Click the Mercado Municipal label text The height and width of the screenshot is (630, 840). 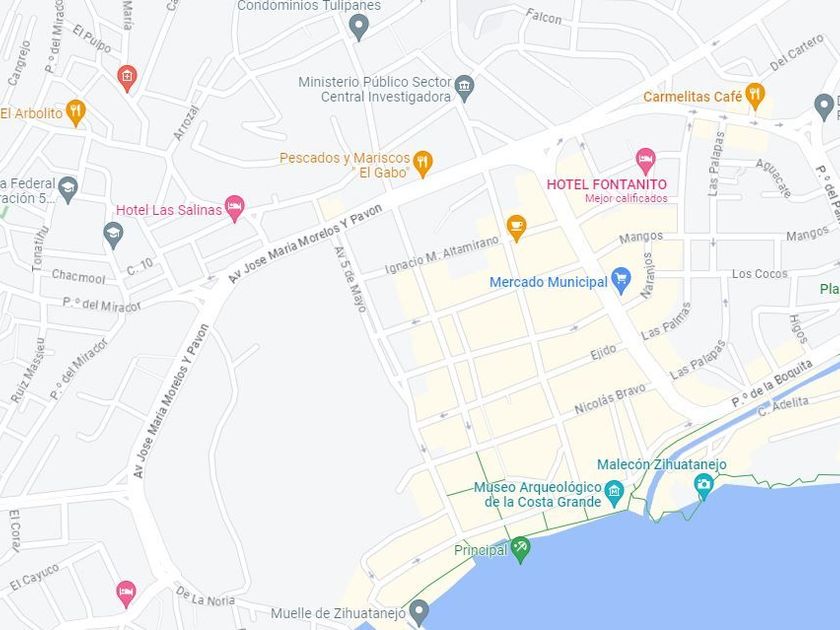tap(549, 282)
